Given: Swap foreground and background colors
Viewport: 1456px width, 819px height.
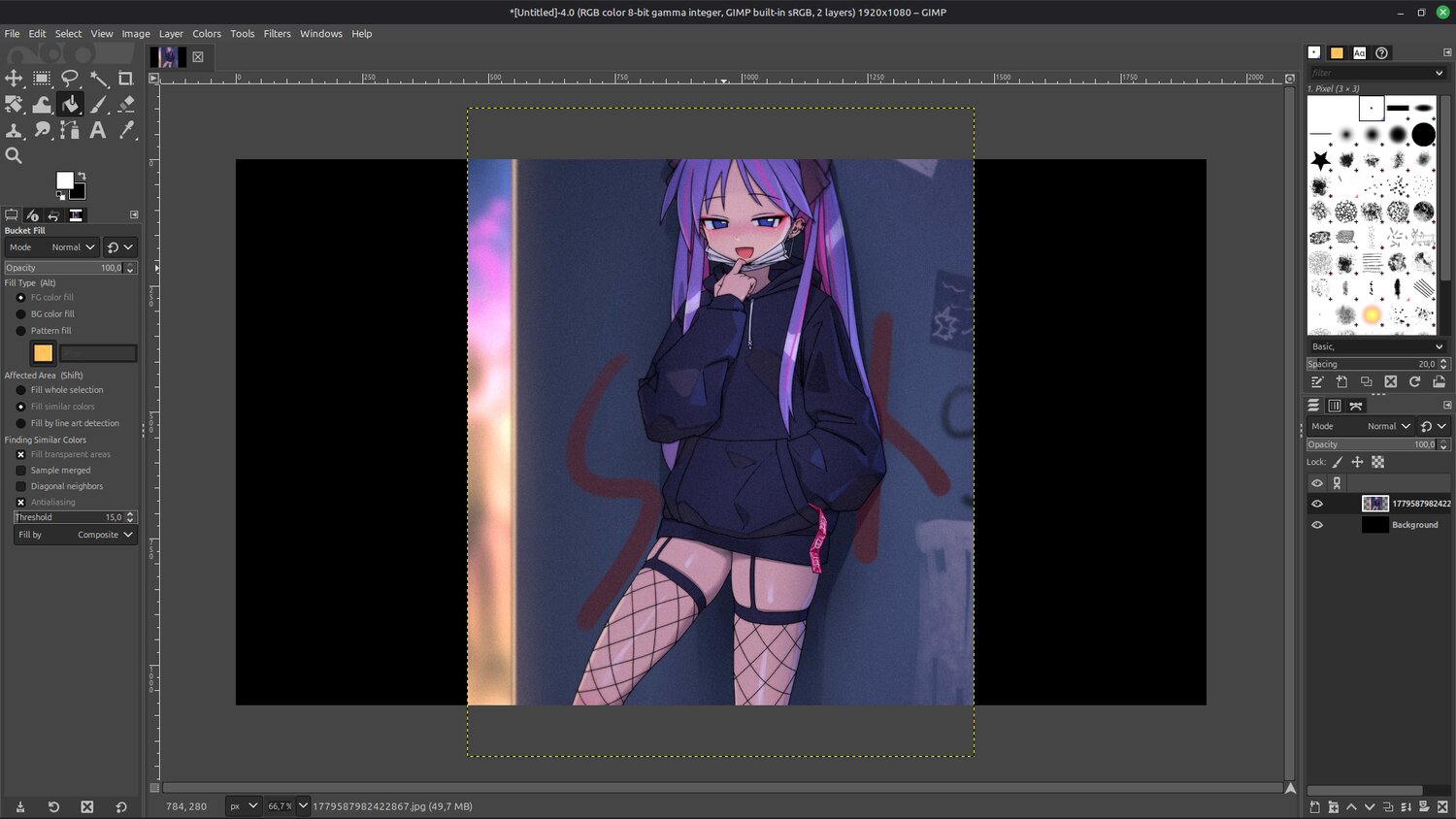Looking at the screenshot, I should pos(82,176).
